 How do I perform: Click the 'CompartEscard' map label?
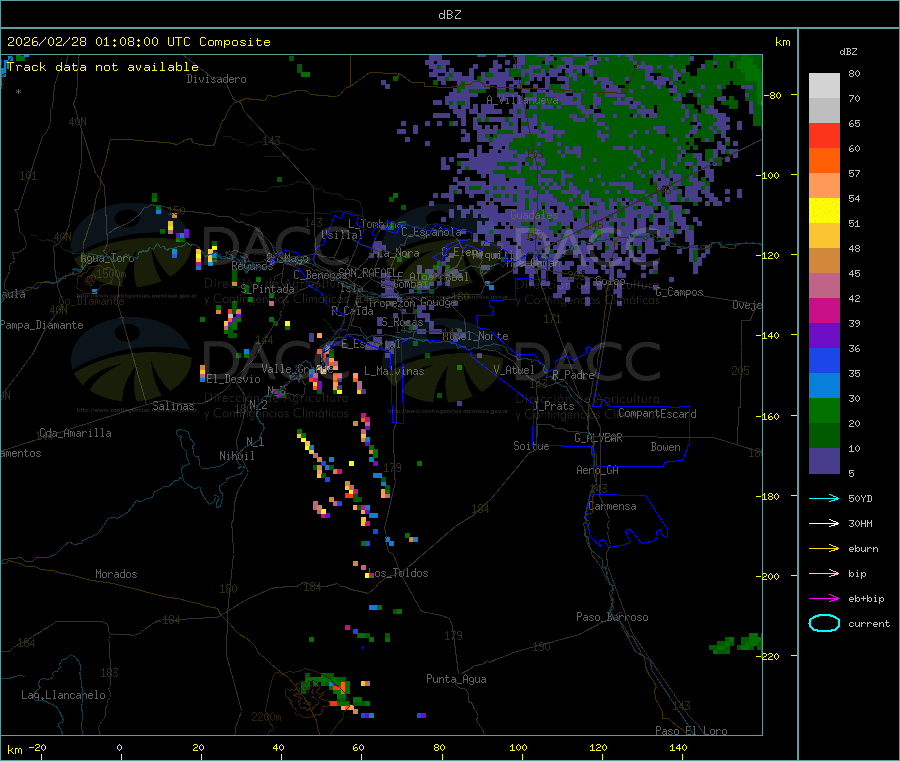point(657,414)
